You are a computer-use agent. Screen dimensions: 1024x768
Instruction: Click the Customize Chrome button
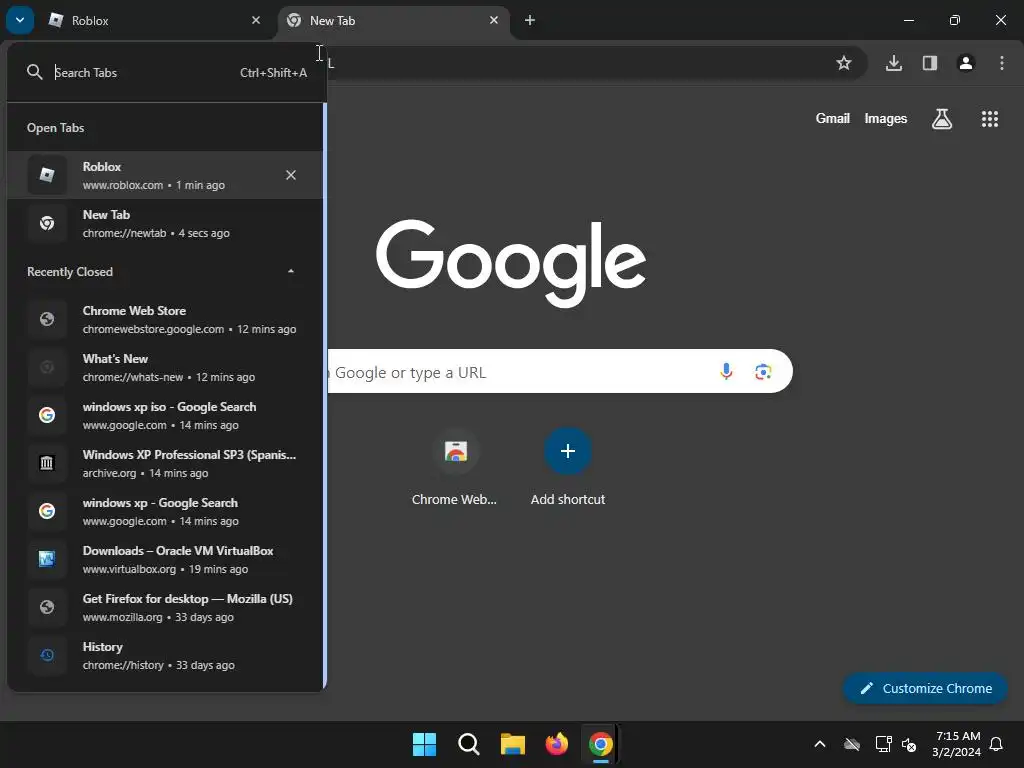point(925,688)
